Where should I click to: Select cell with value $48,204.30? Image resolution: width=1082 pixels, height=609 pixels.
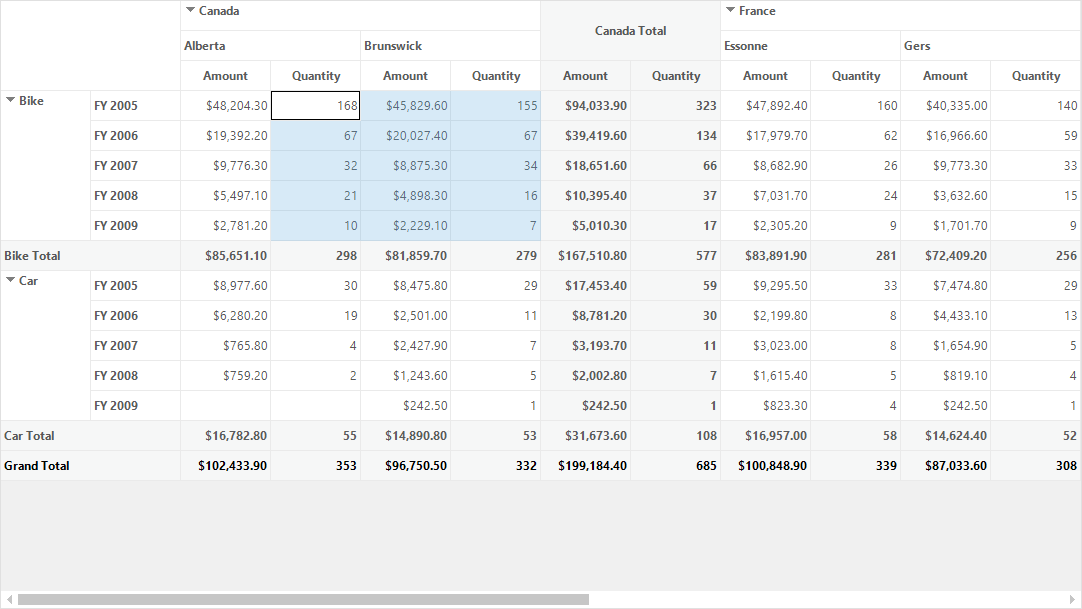coord(226,106)
